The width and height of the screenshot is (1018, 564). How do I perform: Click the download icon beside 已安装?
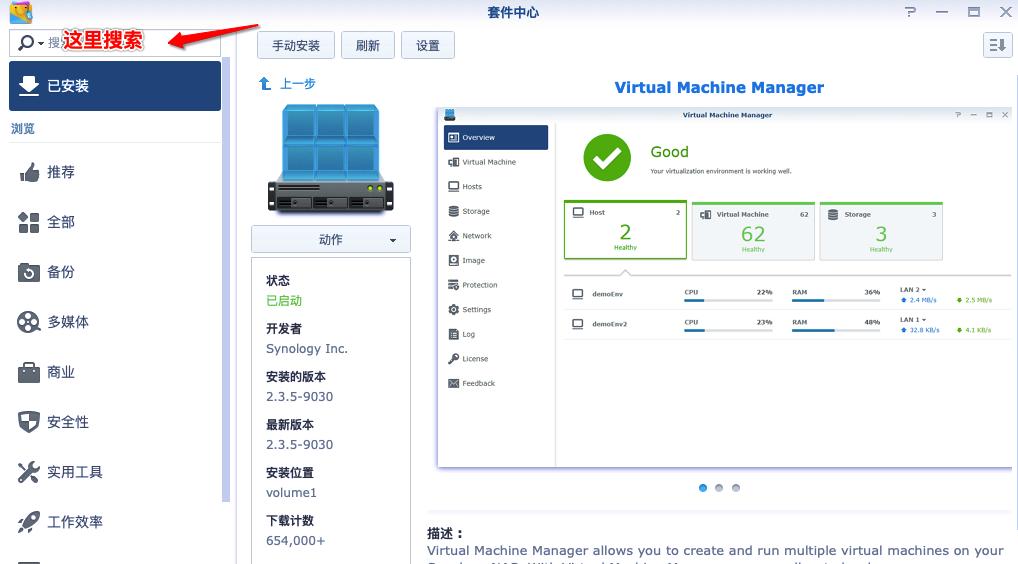click(29, 86)
